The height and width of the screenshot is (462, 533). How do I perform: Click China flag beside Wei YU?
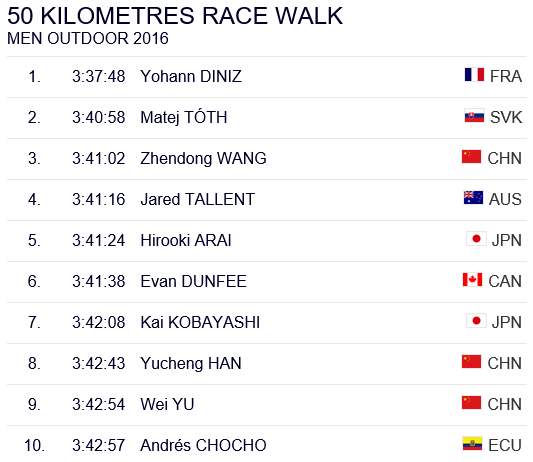(471, 403)
